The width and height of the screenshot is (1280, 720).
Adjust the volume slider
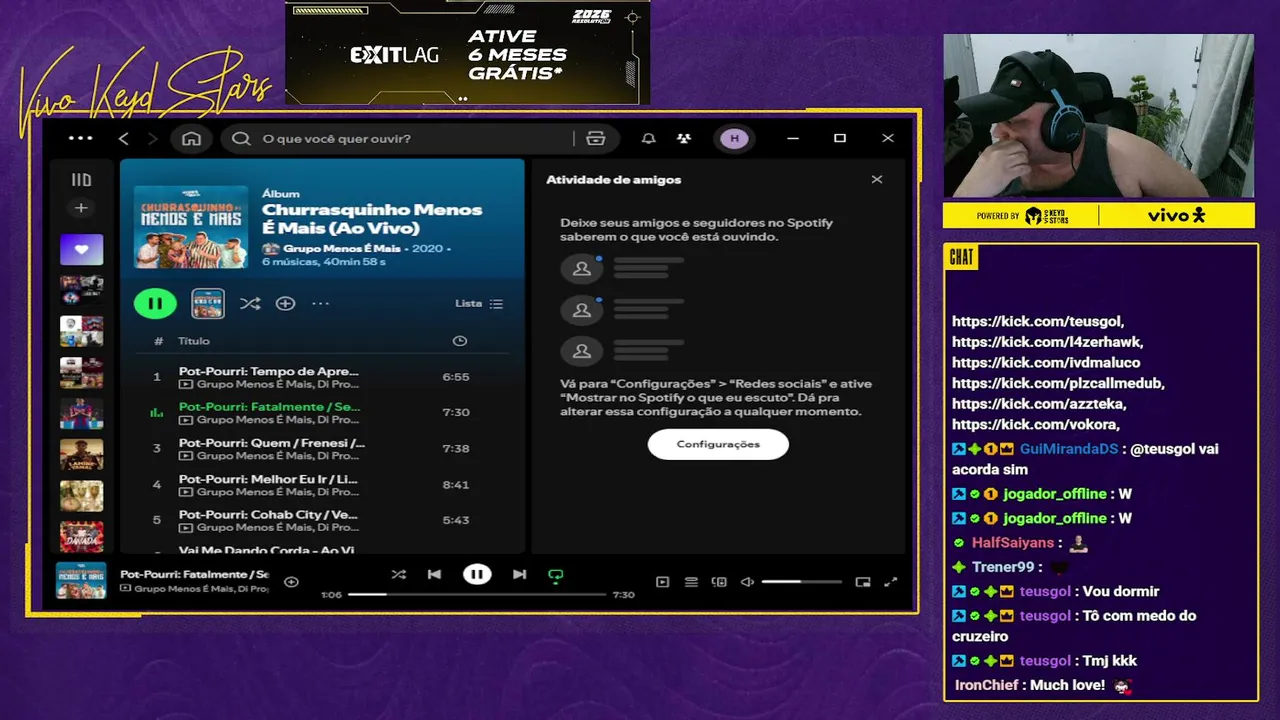point(801,581)
